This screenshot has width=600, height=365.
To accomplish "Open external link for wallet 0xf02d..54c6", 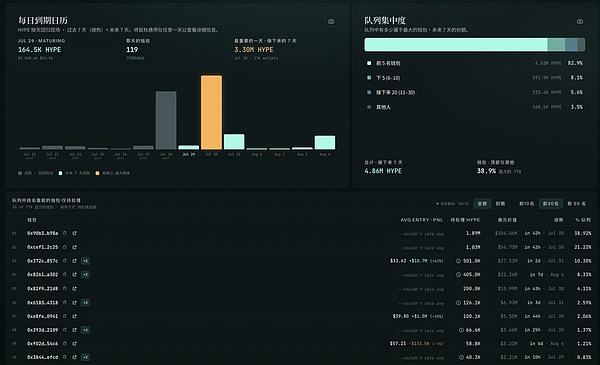I will point(74,344).
